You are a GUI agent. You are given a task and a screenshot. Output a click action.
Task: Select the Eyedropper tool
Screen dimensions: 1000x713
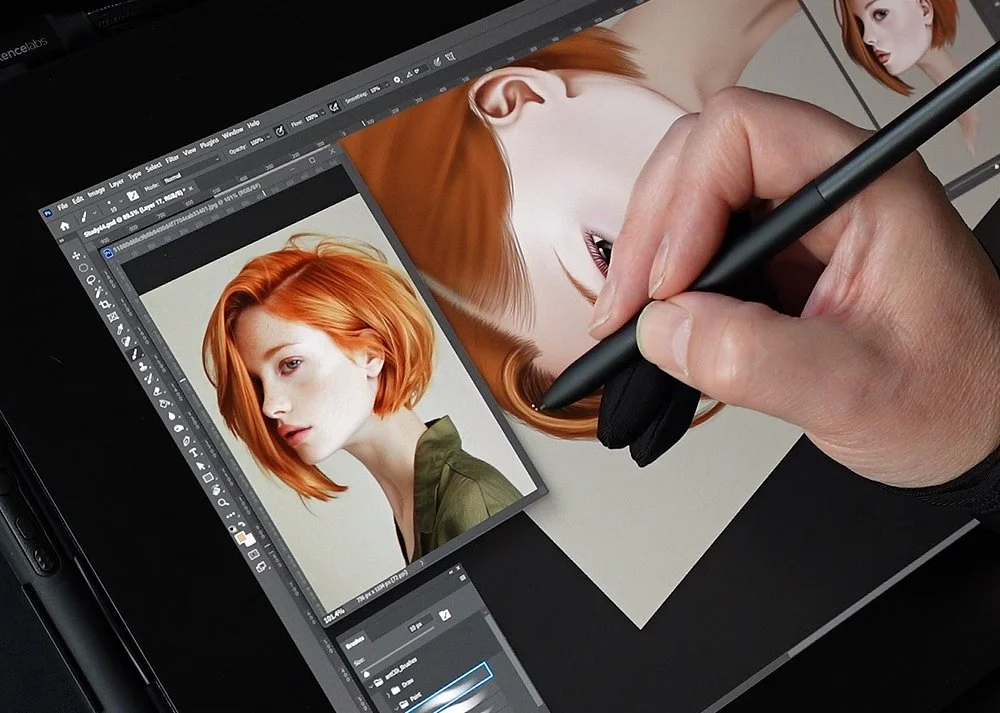pos(120,329)
